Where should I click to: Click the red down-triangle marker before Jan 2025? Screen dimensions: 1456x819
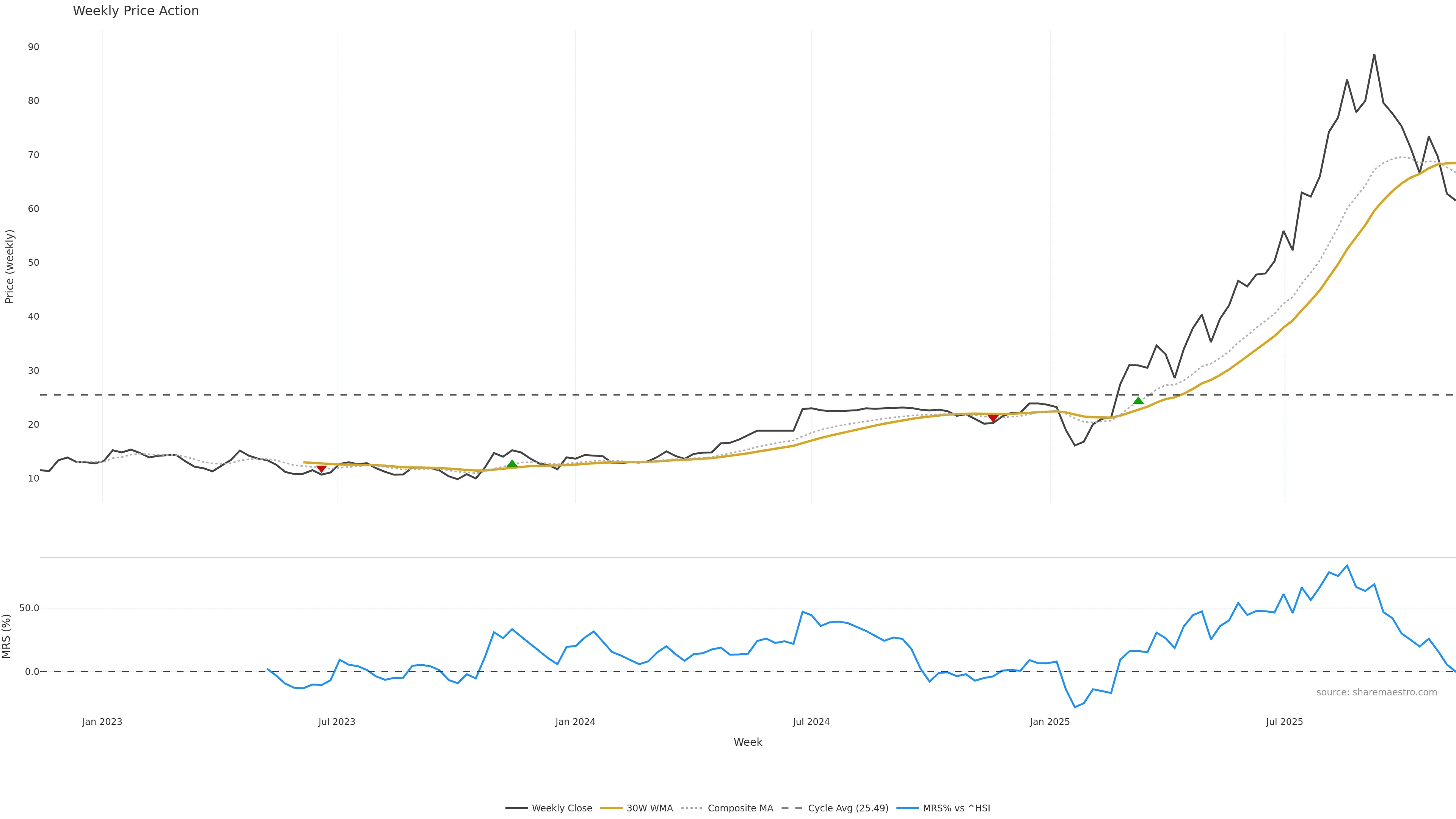click(x=993, y=418)
